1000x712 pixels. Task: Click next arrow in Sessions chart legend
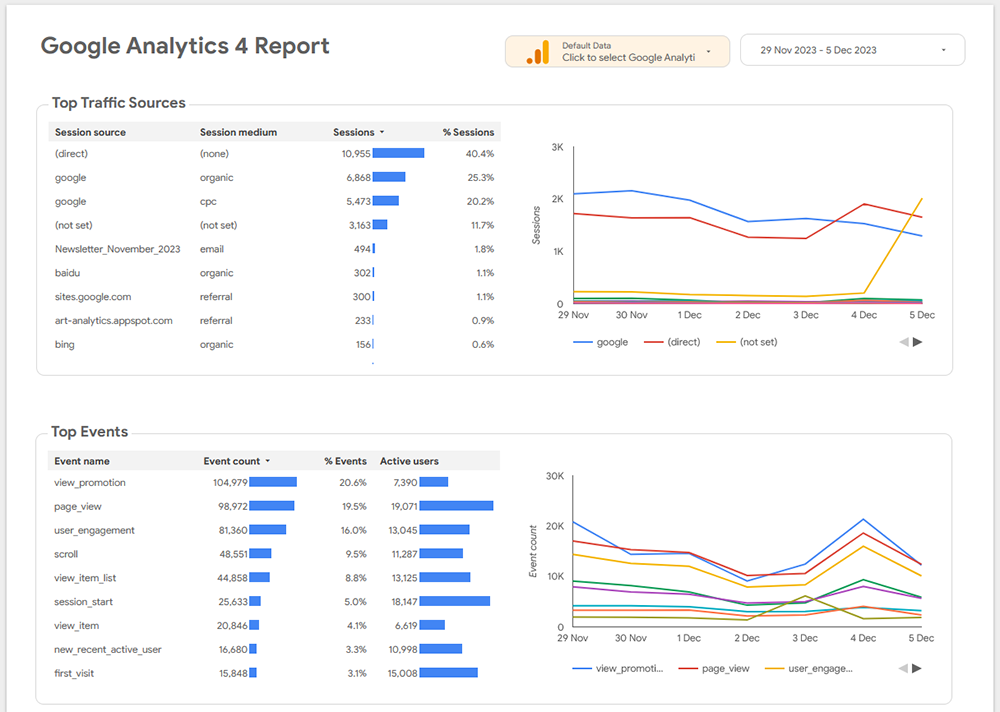[918, 342]
